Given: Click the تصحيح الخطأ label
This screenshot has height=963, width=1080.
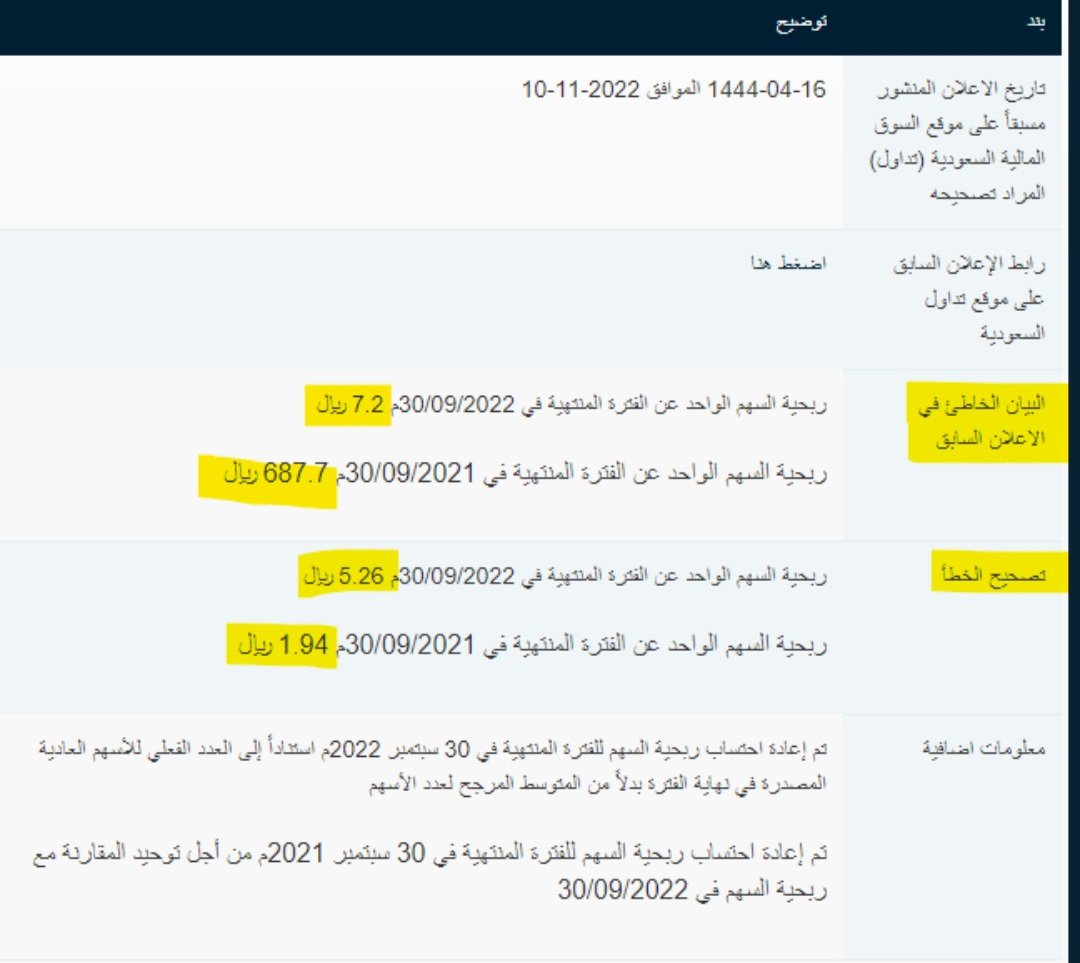Looking at the screenshot, I should tap(994, 574).
